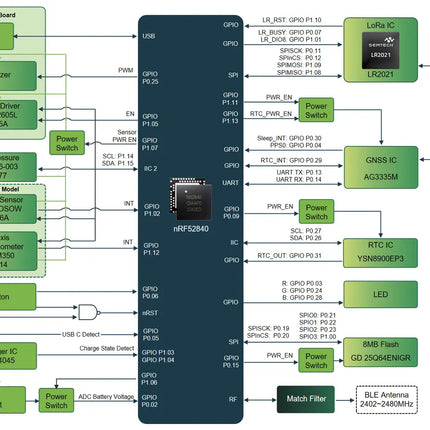This screenshot has height=430, width=430.
Task: Click the GPIO P0.25 pin label
Action: click(x=150, y=78)
